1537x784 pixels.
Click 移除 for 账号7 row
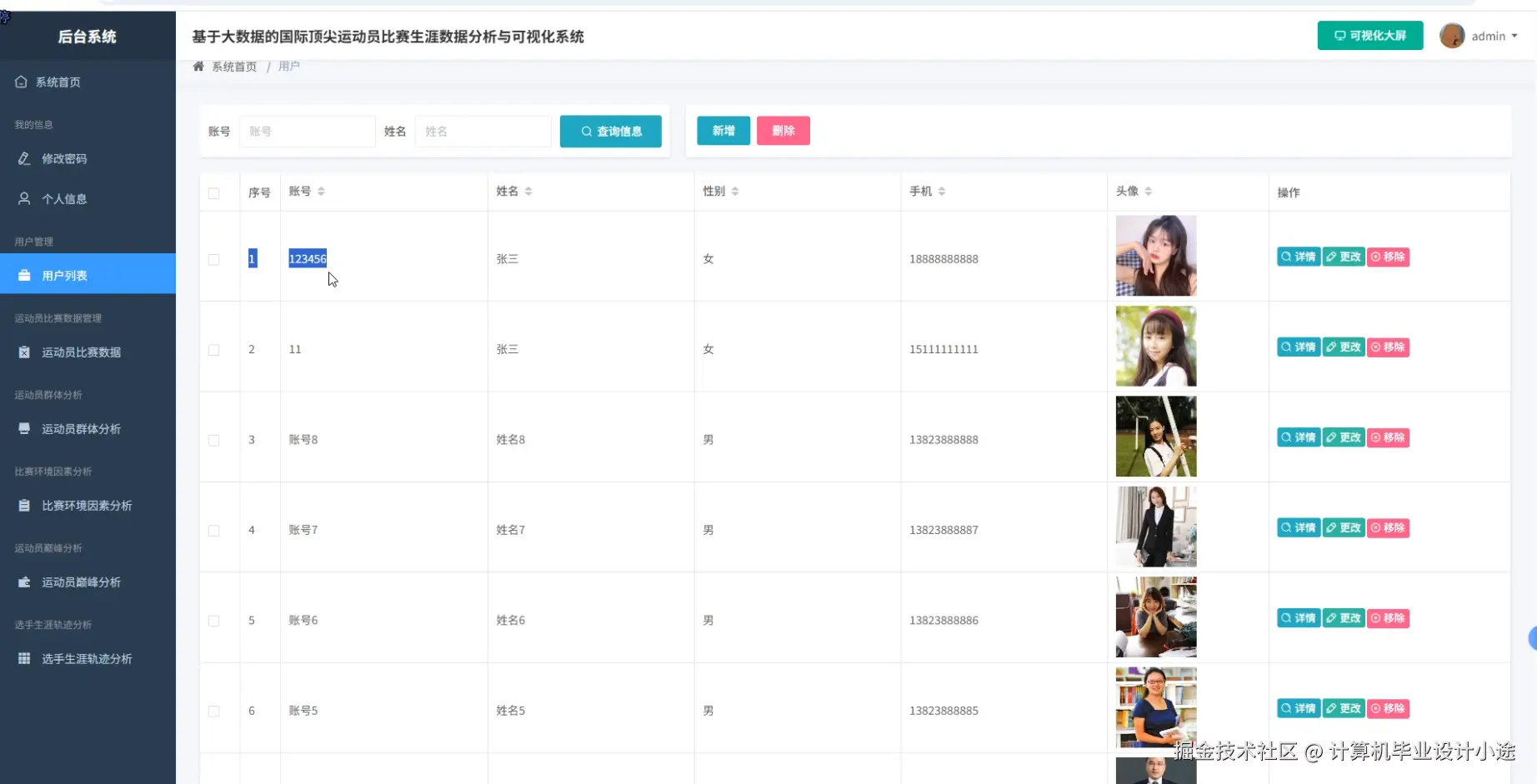pos(1389,527)
